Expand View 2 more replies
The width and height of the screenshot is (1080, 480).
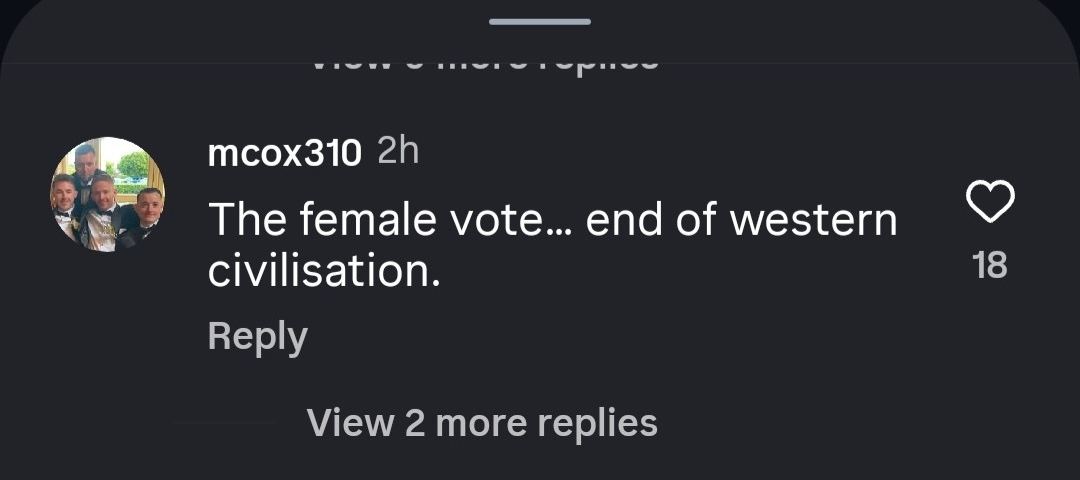[x=482, y=423]
